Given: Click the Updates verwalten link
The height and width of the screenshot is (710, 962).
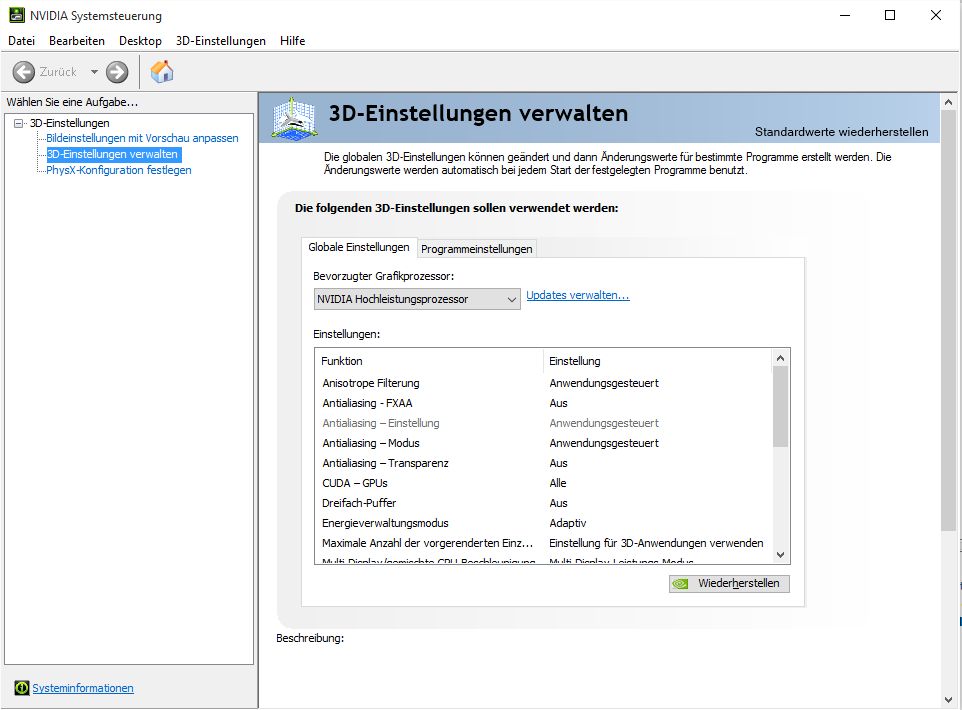Looking at the screenshot, I should point(577,296).
